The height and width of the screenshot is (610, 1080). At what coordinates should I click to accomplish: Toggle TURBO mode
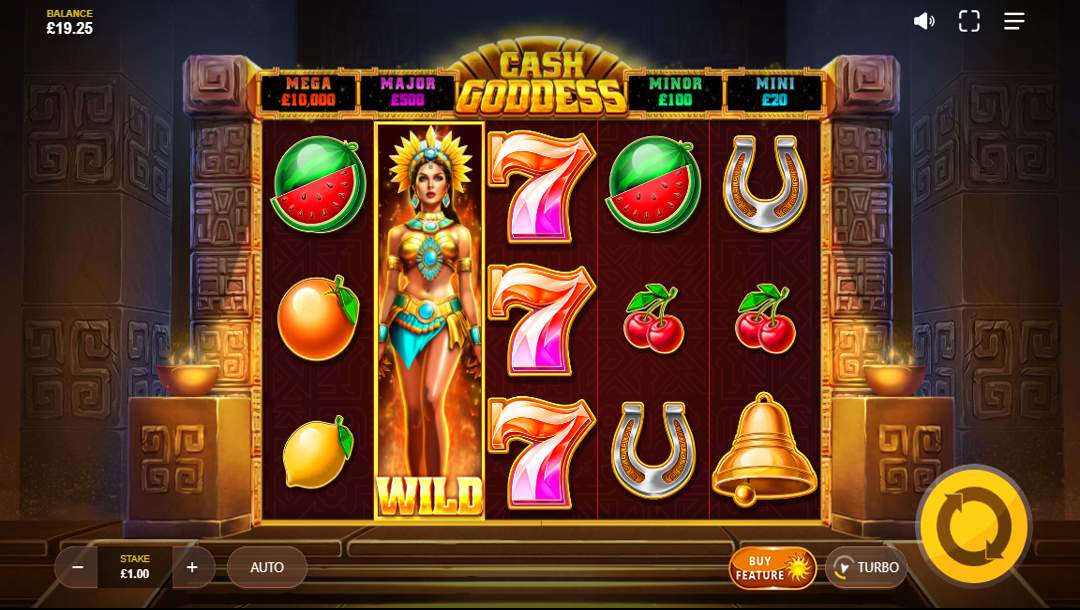[x=866, y=567]
